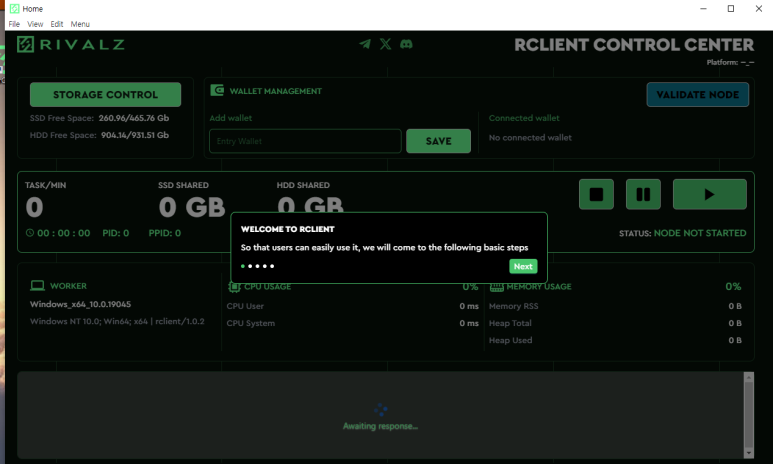Click the Memory Usage icon
This screenshot has width=773, height=464.
(496, 286)
